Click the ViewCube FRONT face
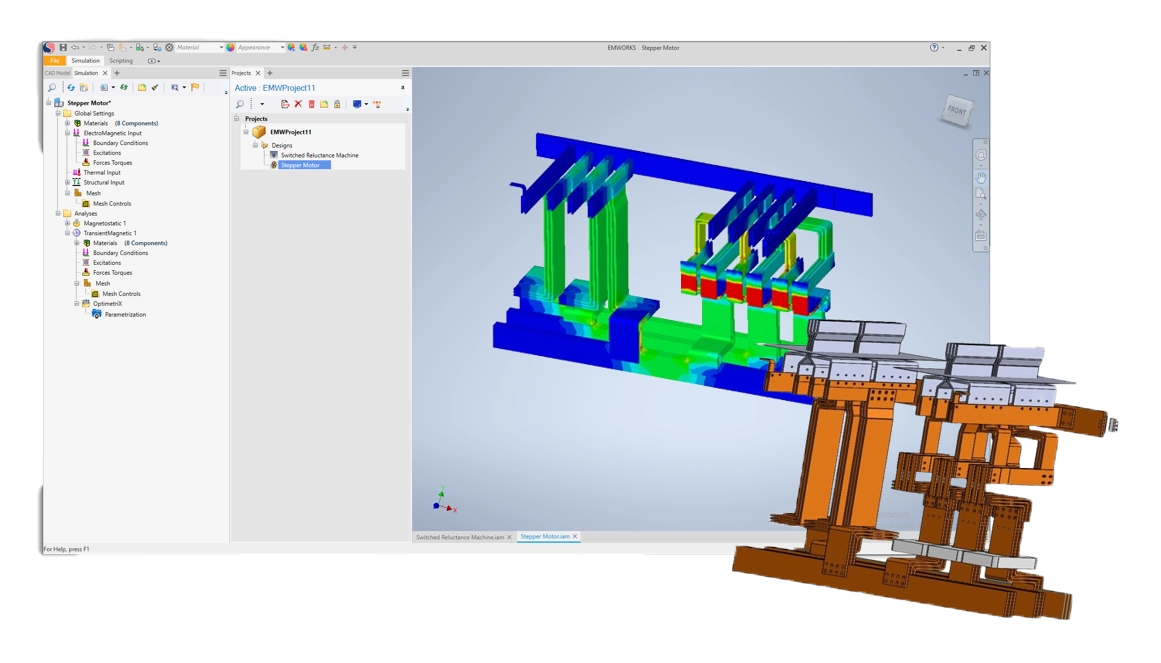The image size is (1161, 663). click(x=957, y=111)
